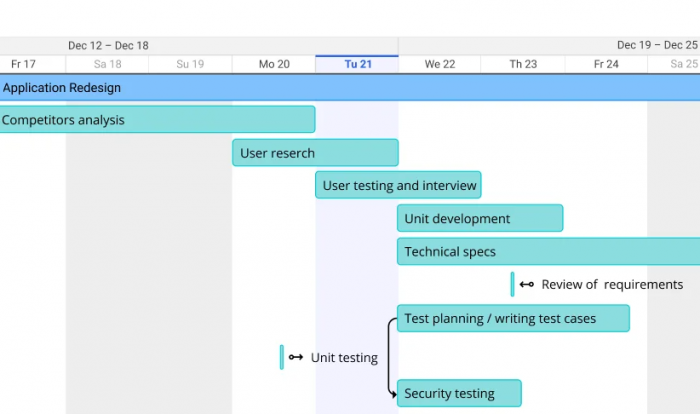The width and height of the screenshot is (700, 414).
Task: Click the Mo 20 date column header
Action: click(x=274, y=64)
